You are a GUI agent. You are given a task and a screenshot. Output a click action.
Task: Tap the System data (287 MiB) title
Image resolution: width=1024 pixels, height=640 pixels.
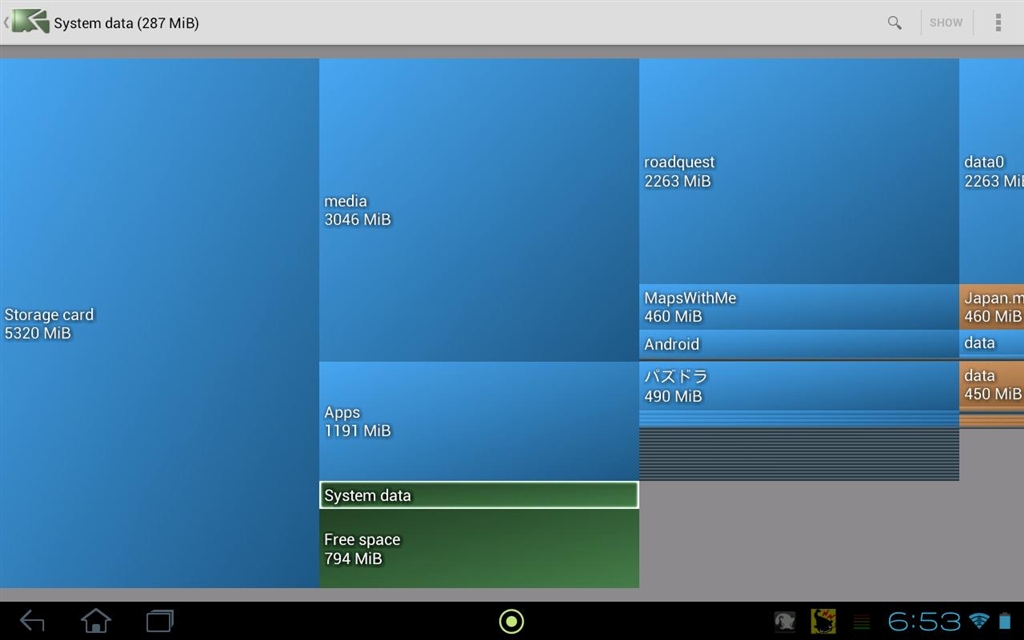tap(126, 23)
